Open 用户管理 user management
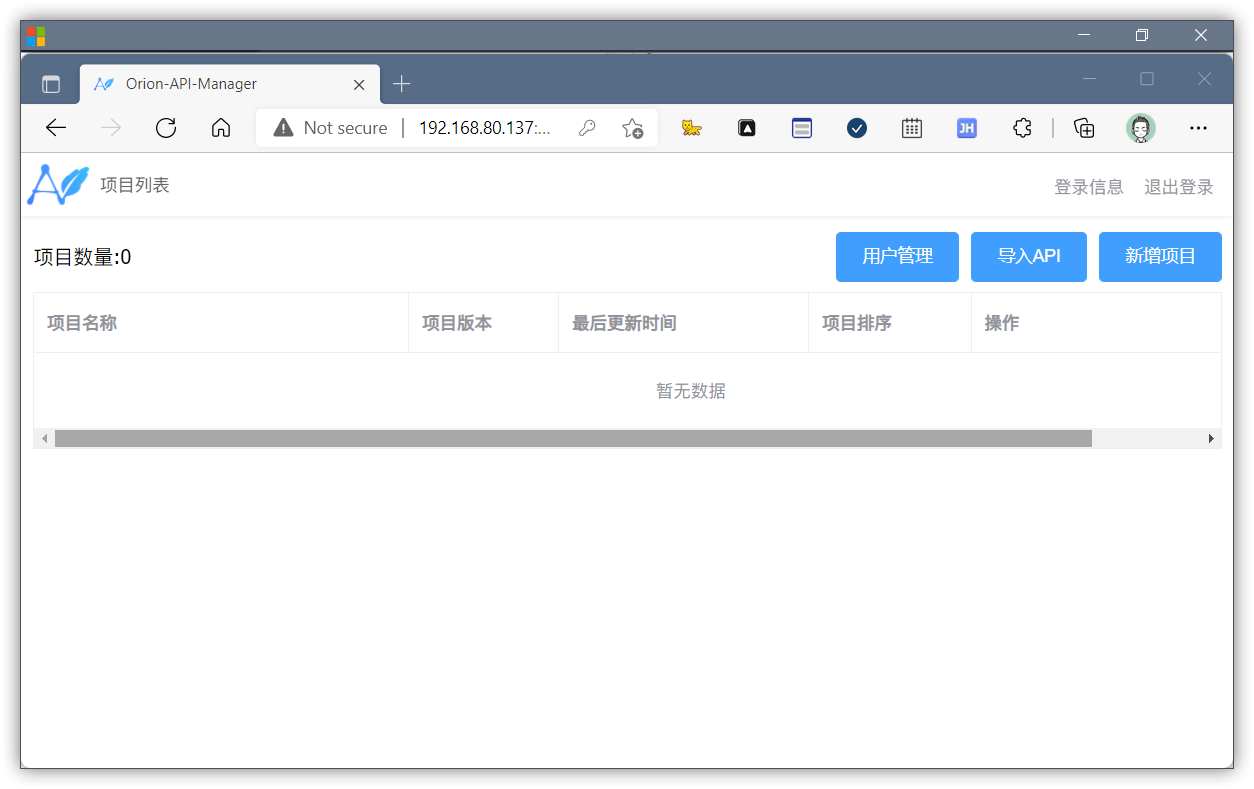This screenshot has height=789, width=1254. (897, 257)
